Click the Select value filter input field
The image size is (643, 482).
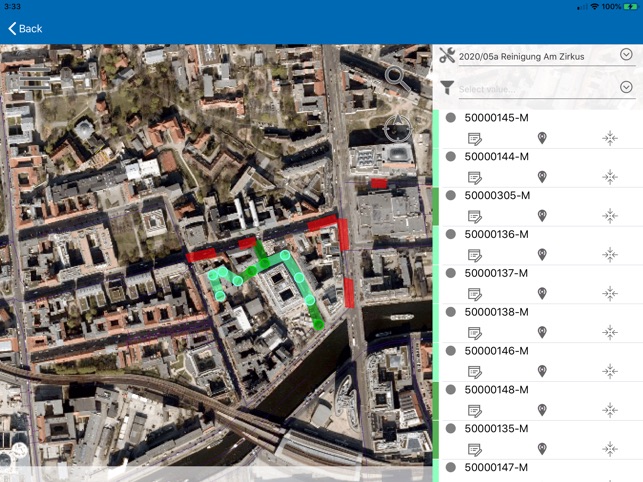(x=536, y=89)
